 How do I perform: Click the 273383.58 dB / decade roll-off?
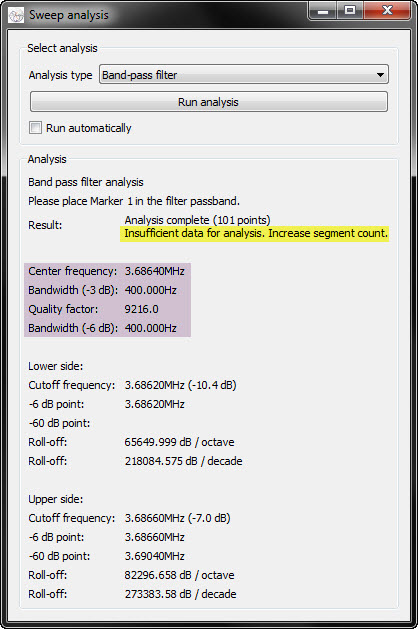coord(181,594)
